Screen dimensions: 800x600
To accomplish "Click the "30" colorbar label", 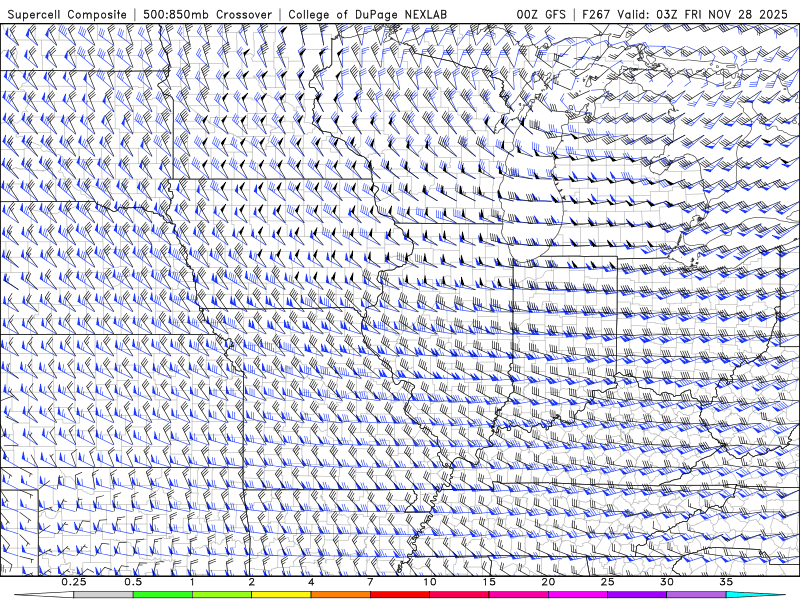I will pos(666,582).
